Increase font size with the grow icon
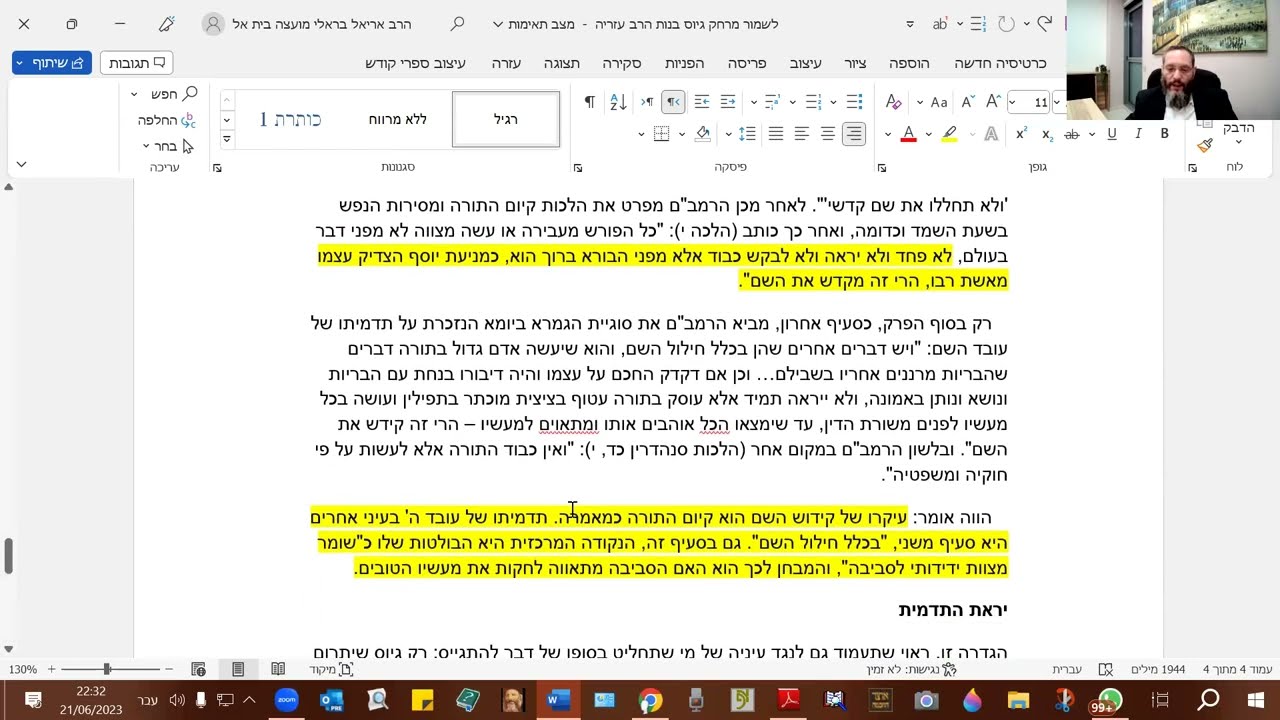The image size is (1280, 720). [x=993, y=102]
